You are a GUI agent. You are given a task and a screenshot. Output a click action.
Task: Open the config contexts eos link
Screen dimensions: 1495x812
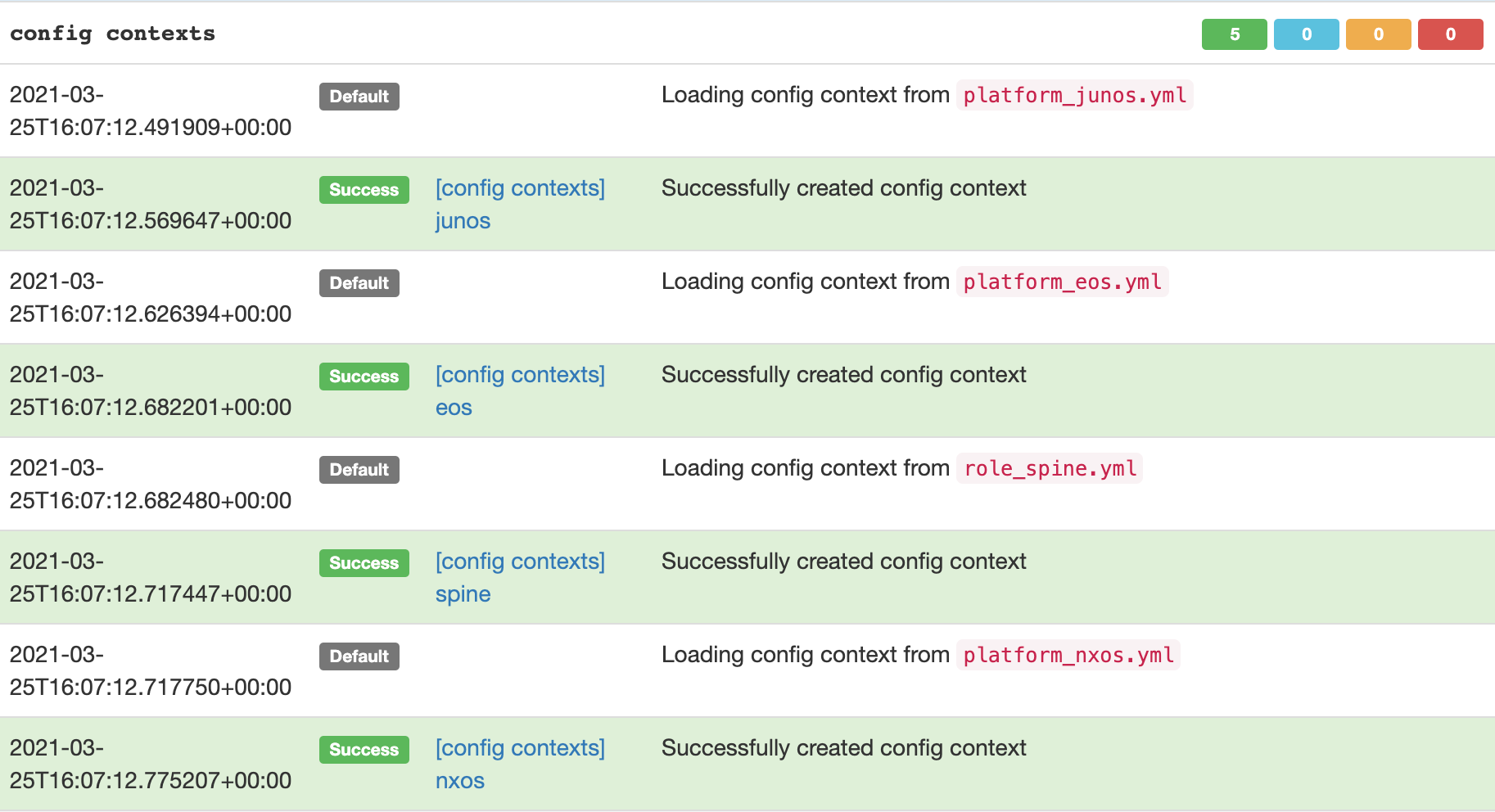point(519,390)
